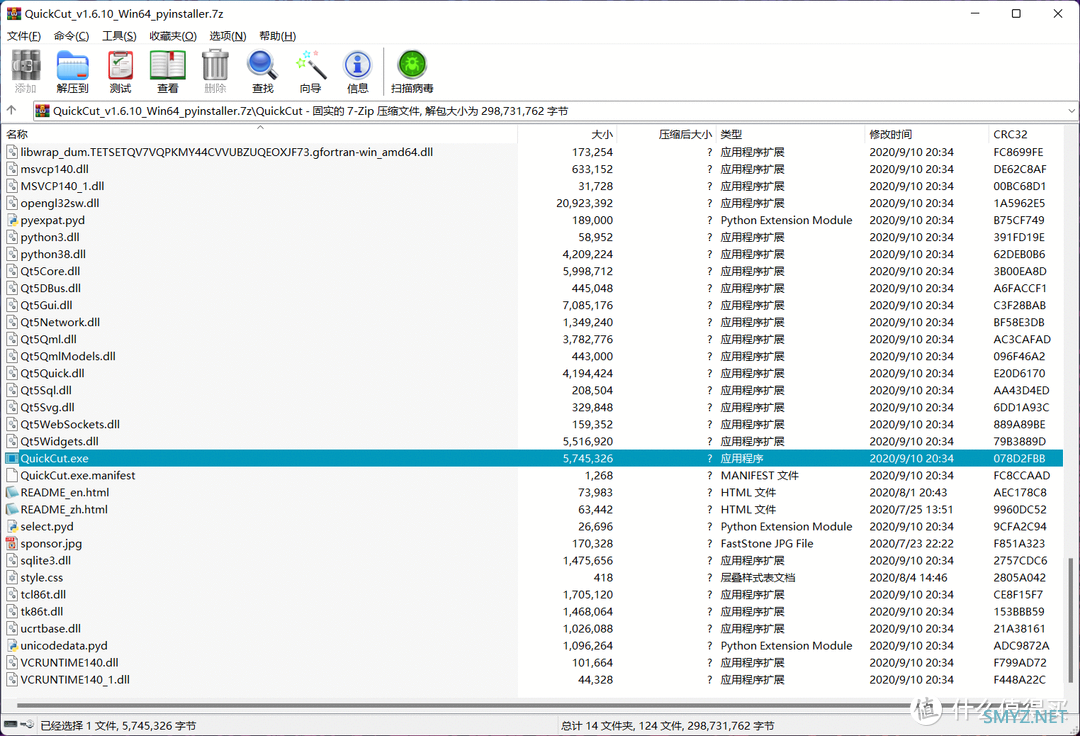Click the select.pyd file icon

coord(12,527)
